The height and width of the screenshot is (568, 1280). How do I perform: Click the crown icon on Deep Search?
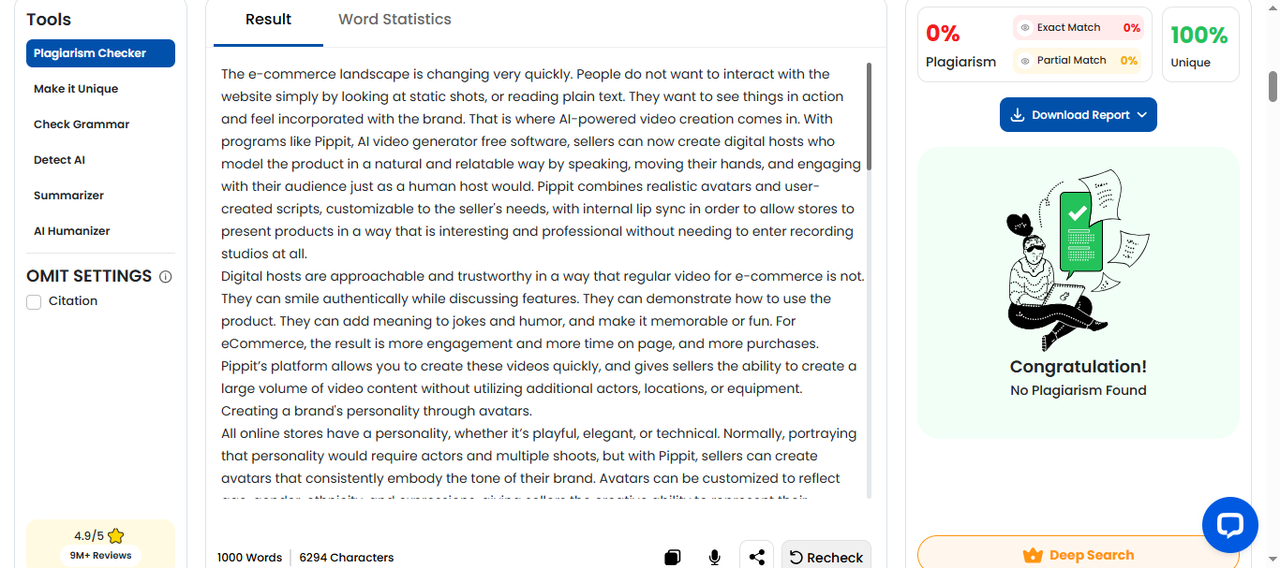pos(1033,555)
